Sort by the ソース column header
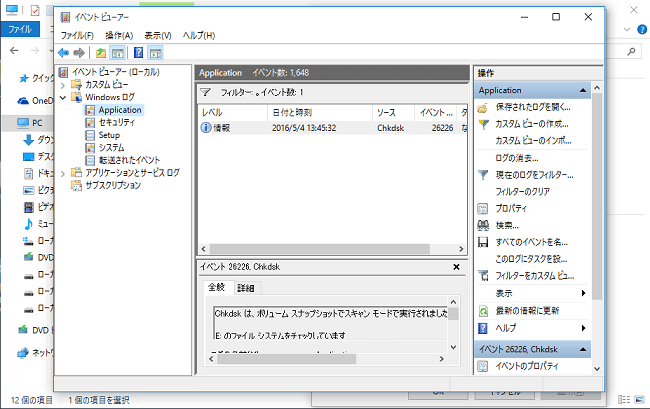 click(x=394, y=112)
